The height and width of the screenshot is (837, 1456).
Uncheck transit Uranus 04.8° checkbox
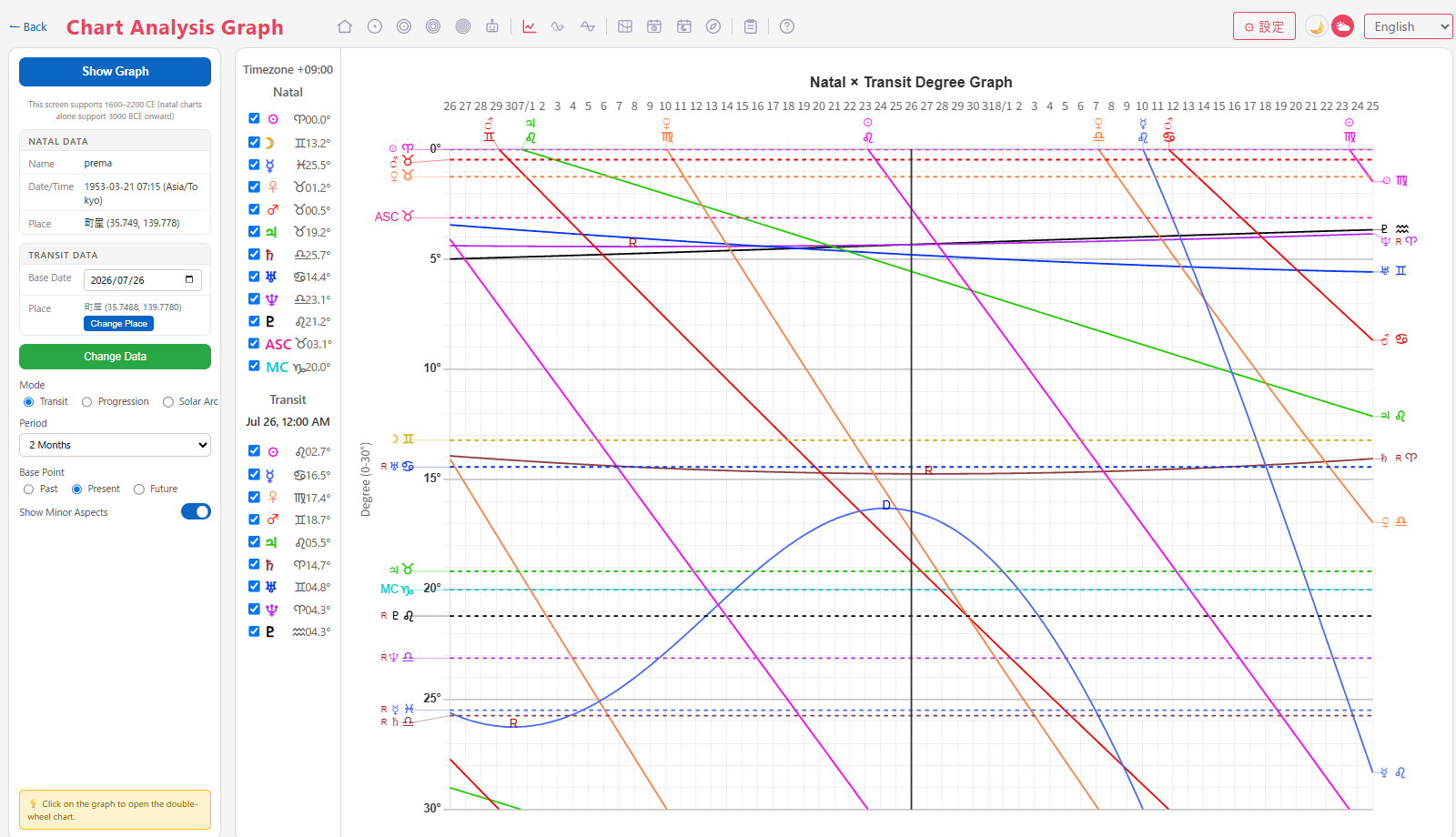tap(254, 586)
